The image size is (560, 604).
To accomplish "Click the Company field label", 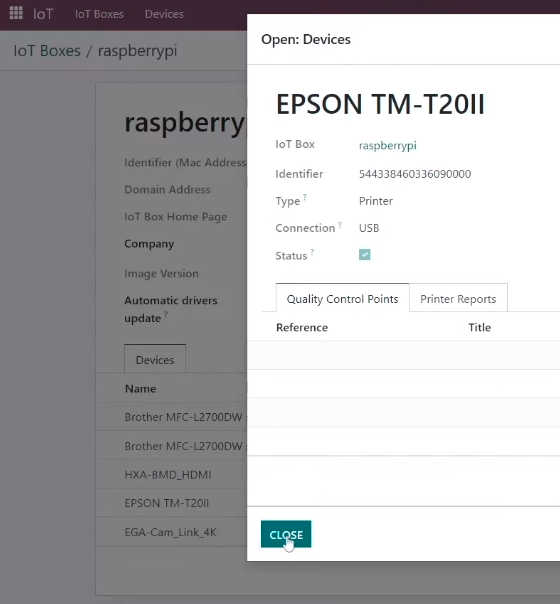I will [149, 244].
